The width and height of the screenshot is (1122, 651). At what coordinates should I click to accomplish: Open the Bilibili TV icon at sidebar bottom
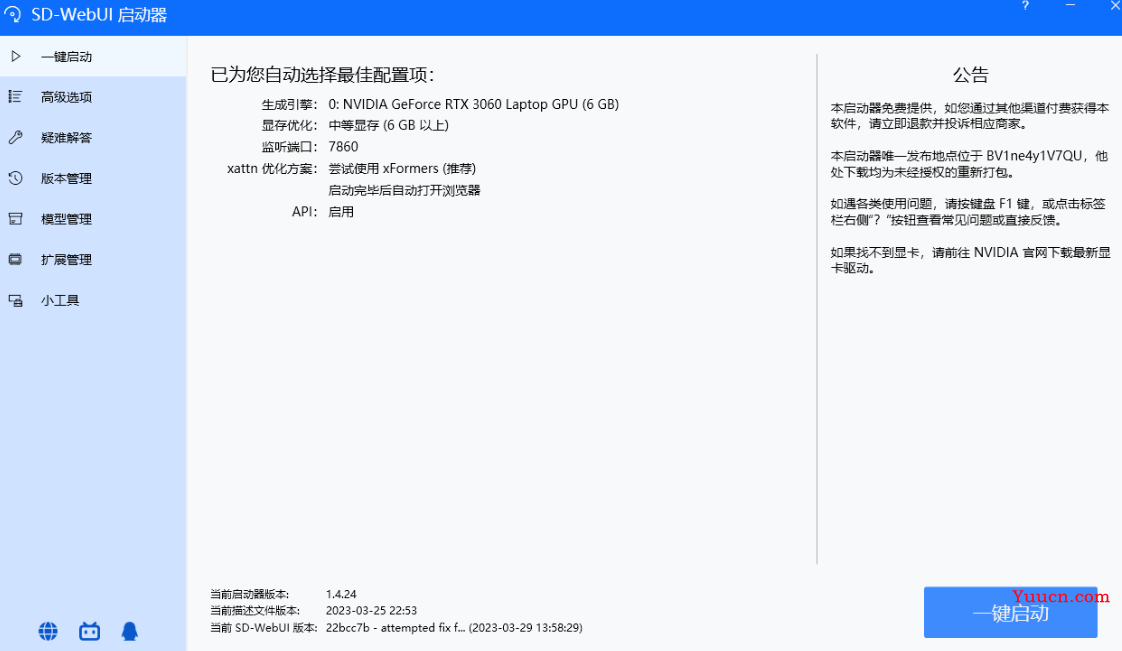(89, 631)
